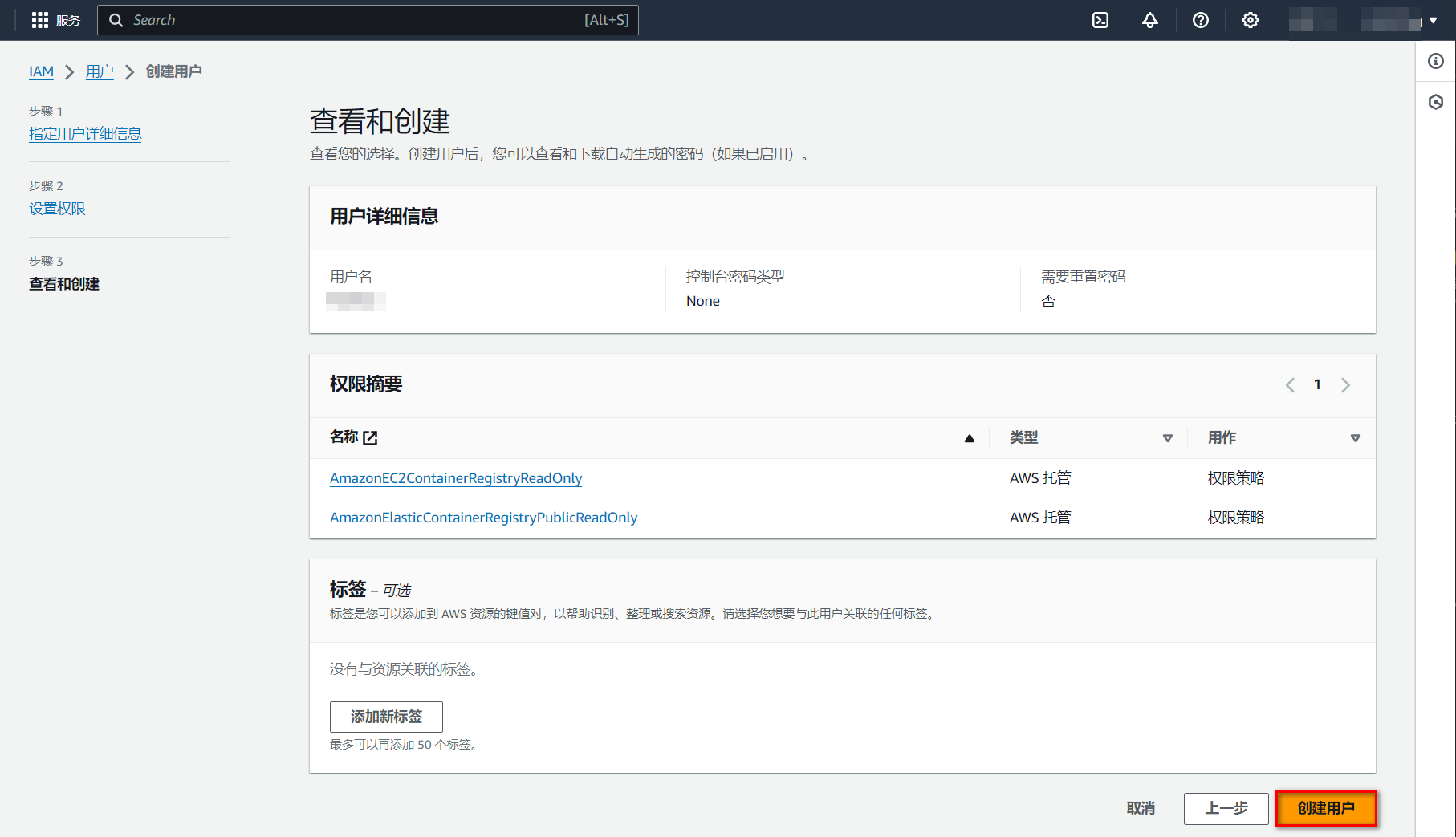Expand the account dropdown in header
Image resolution: width=1456 pixels, height=837 pixels.
coord(1432,20)
